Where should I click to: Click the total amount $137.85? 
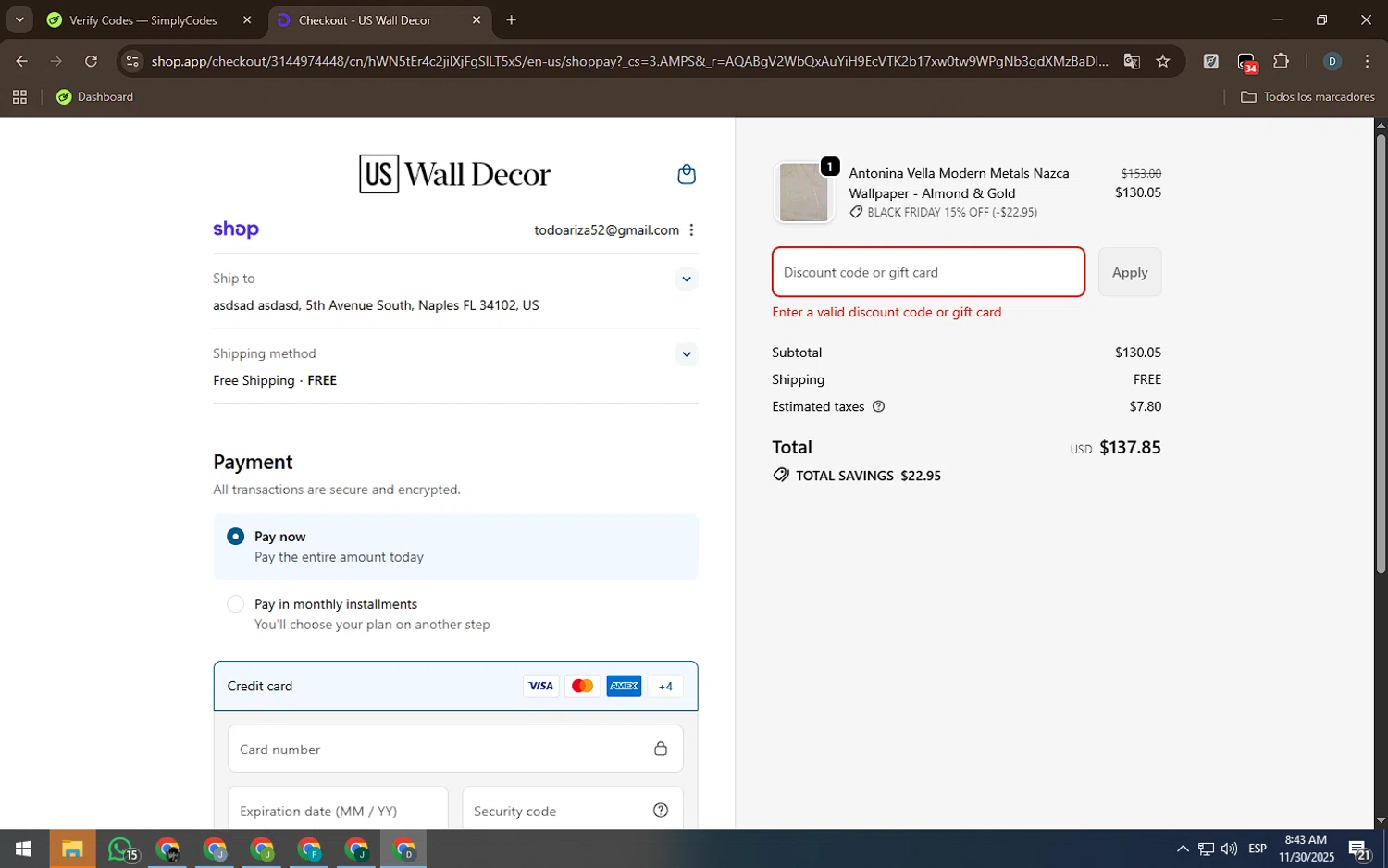(x=1130, y=447)
